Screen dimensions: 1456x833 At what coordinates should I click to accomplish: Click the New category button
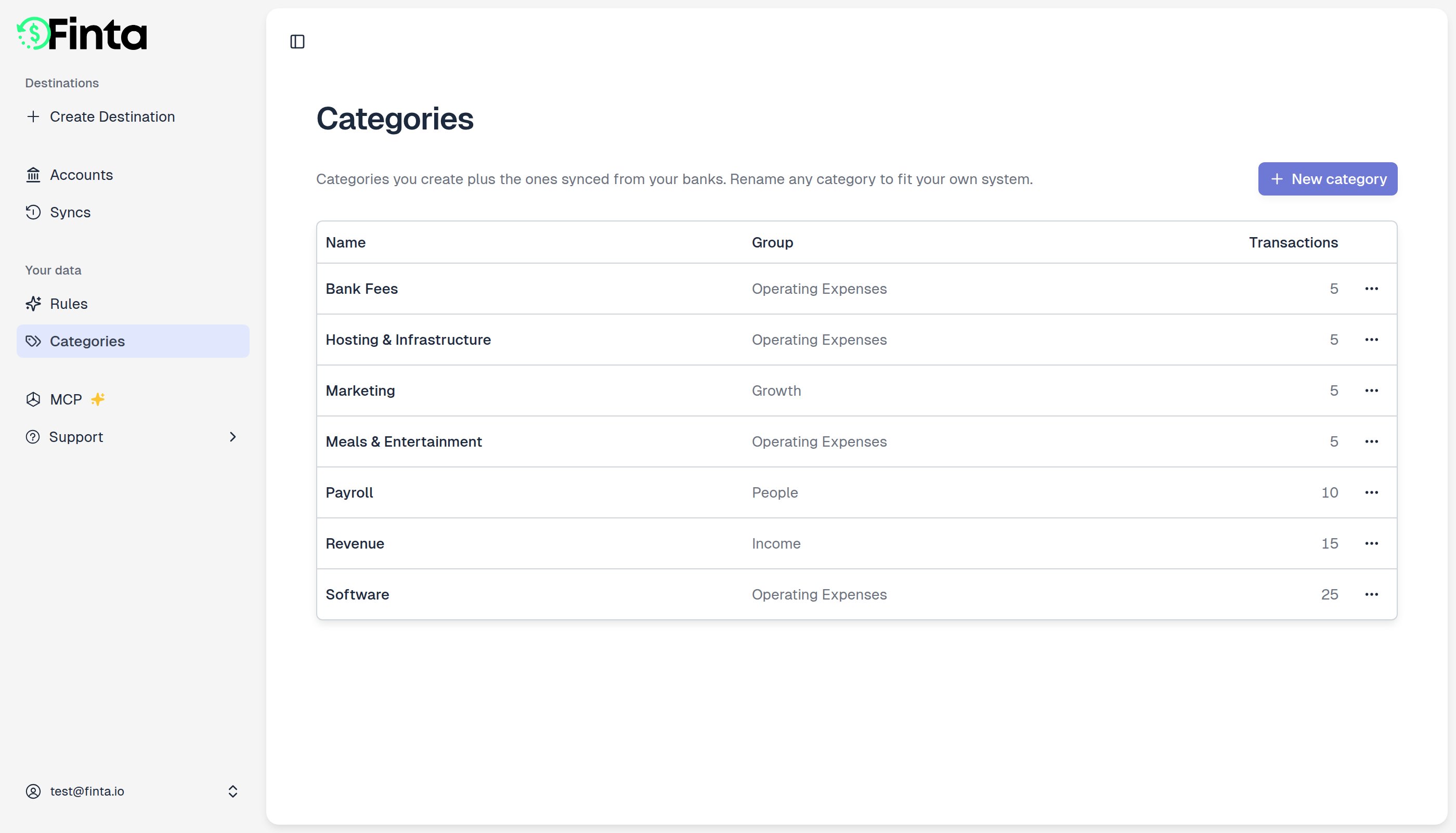click(1327, 179)
